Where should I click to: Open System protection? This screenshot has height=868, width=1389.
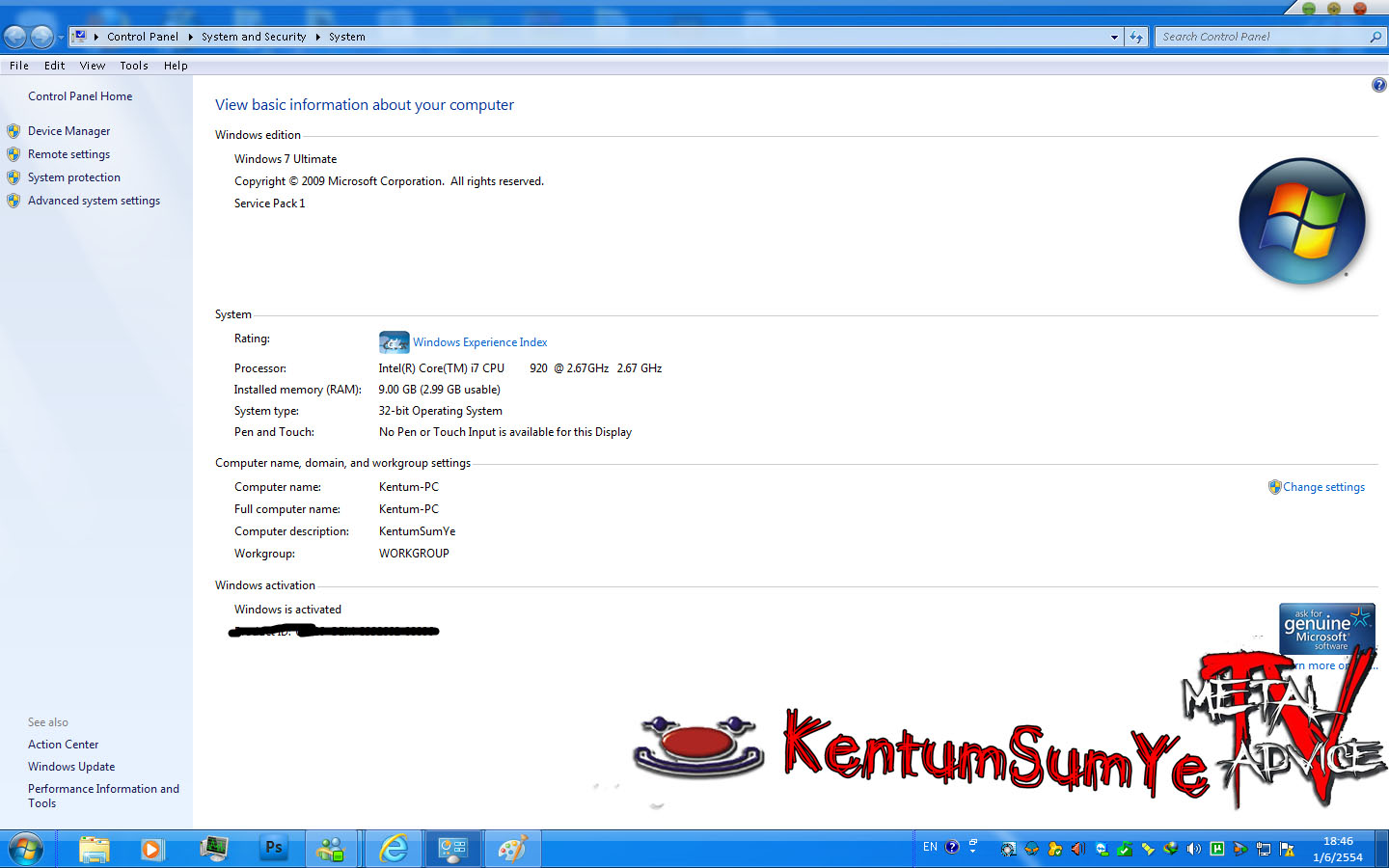click(x=74, y=177)
